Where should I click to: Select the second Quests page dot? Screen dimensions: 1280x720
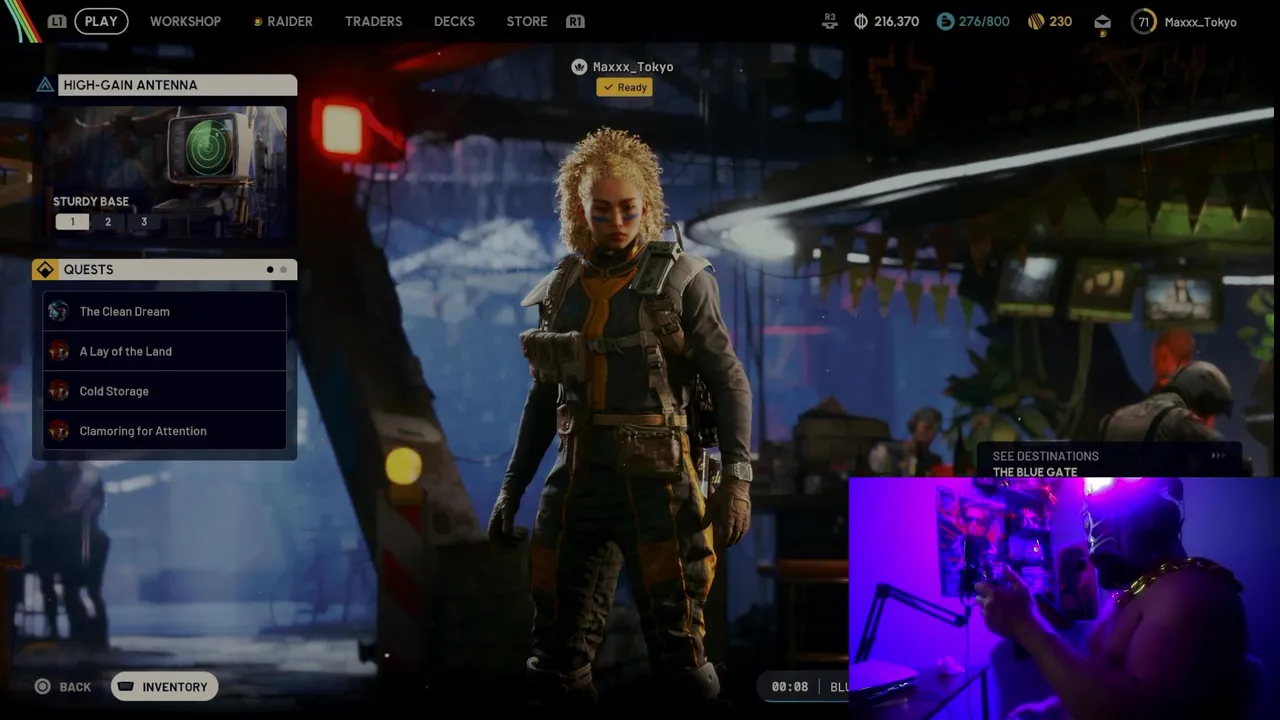[284, 270]
